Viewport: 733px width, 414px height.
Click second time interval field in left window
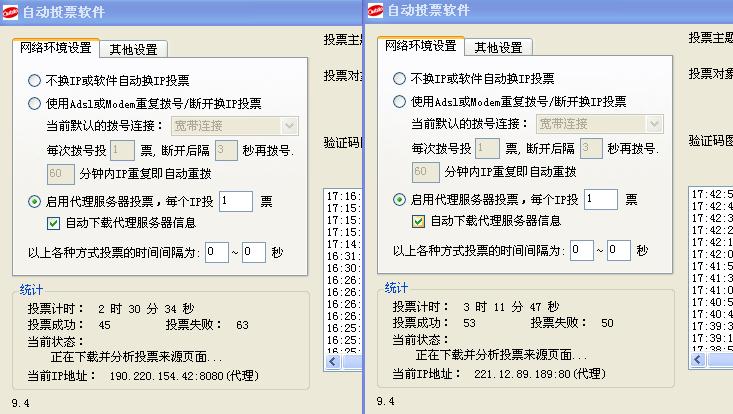[253, 251]
